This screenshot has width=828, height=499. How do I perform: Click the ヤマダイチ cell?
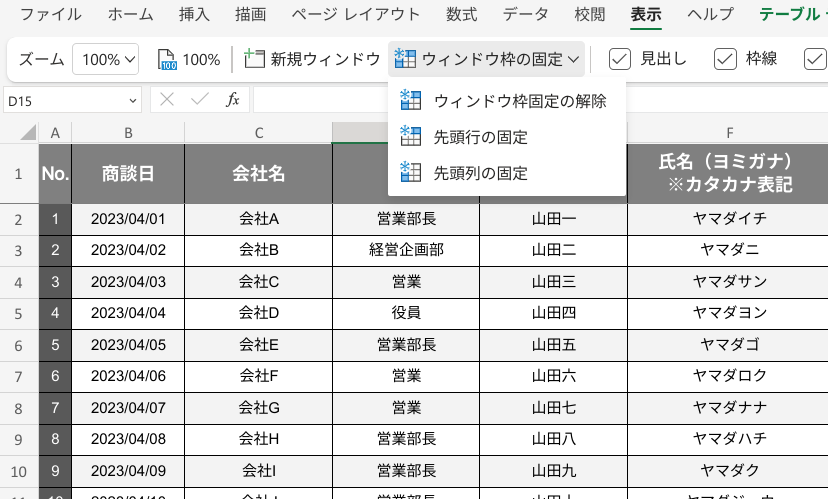[x=729, y=219]
